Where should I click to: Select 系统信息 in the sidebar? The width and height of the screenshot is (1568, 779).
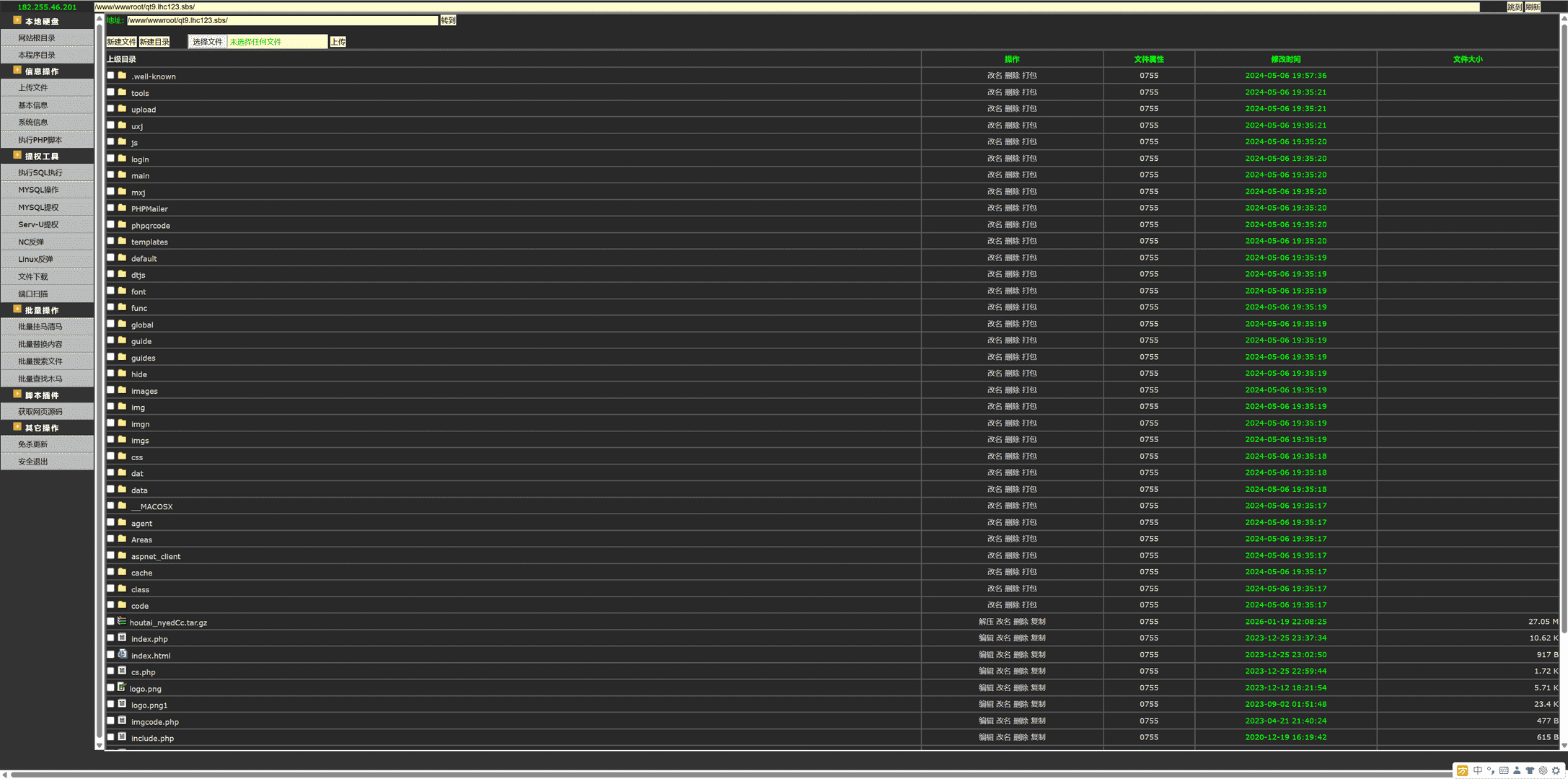pyautogui.click(x=33, y=123)
